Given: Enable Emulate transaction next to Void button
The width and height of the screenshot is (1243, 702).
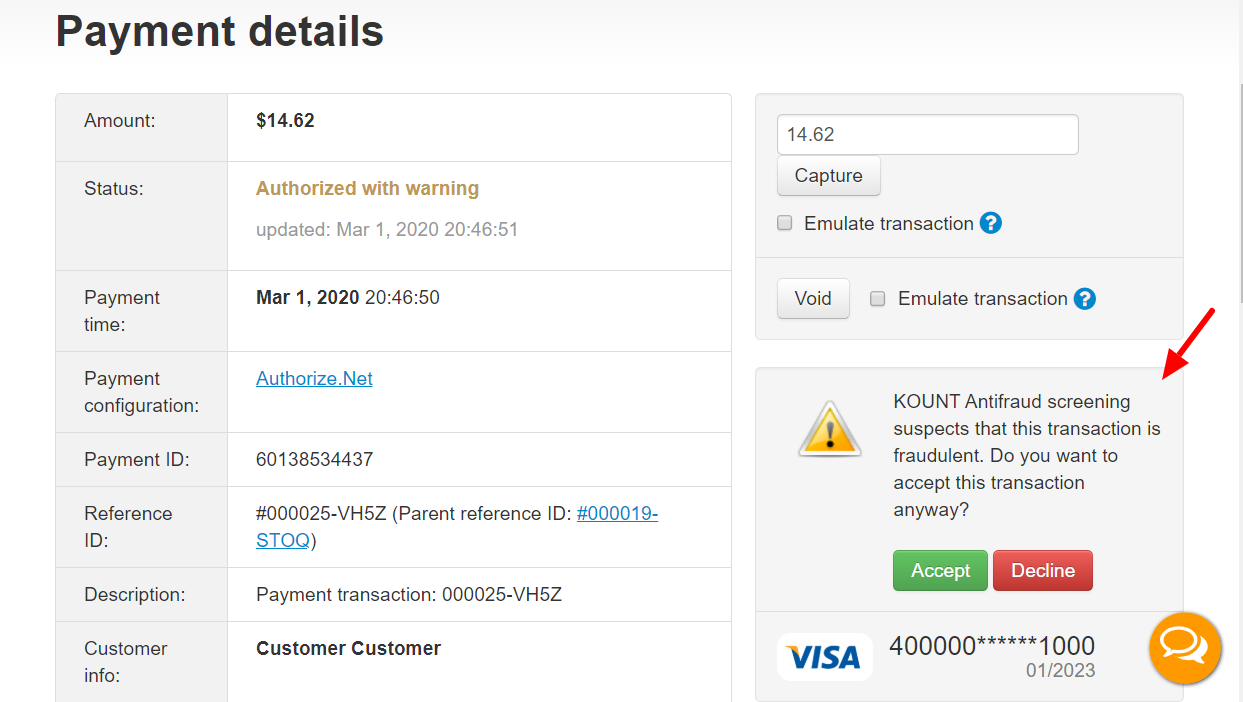Looking at the screenshot, I should 878,298.
